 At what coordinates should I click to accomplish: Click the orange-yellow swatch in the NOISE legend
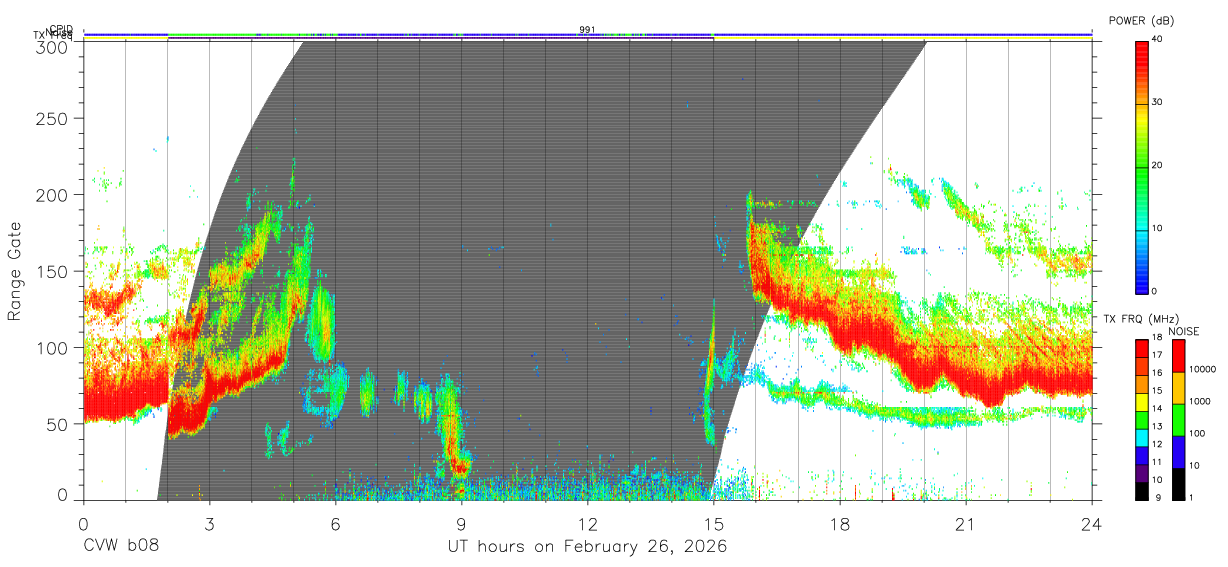pos(1178,388)
